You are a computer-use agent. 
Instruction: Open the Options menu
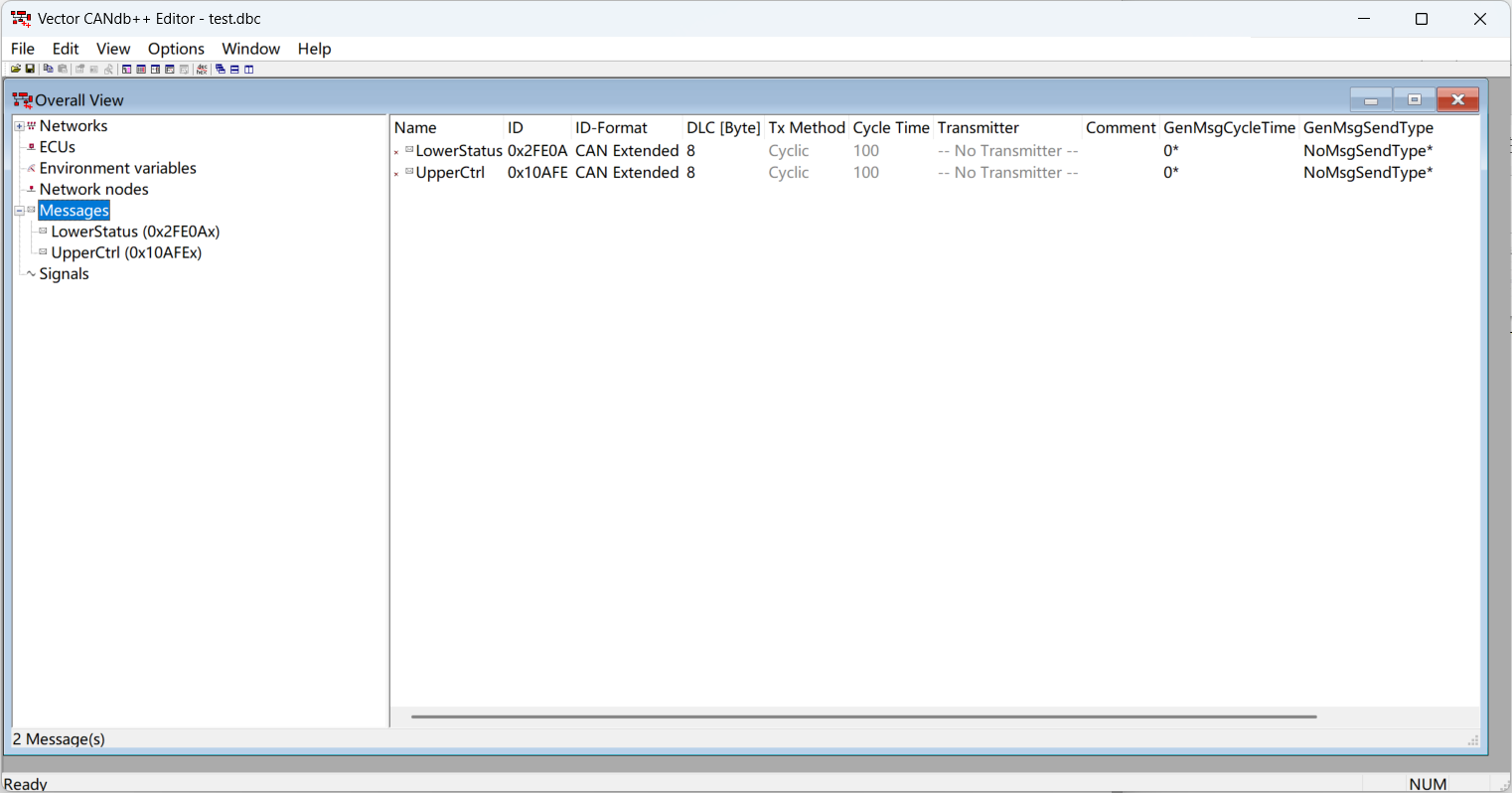[176, 49]
